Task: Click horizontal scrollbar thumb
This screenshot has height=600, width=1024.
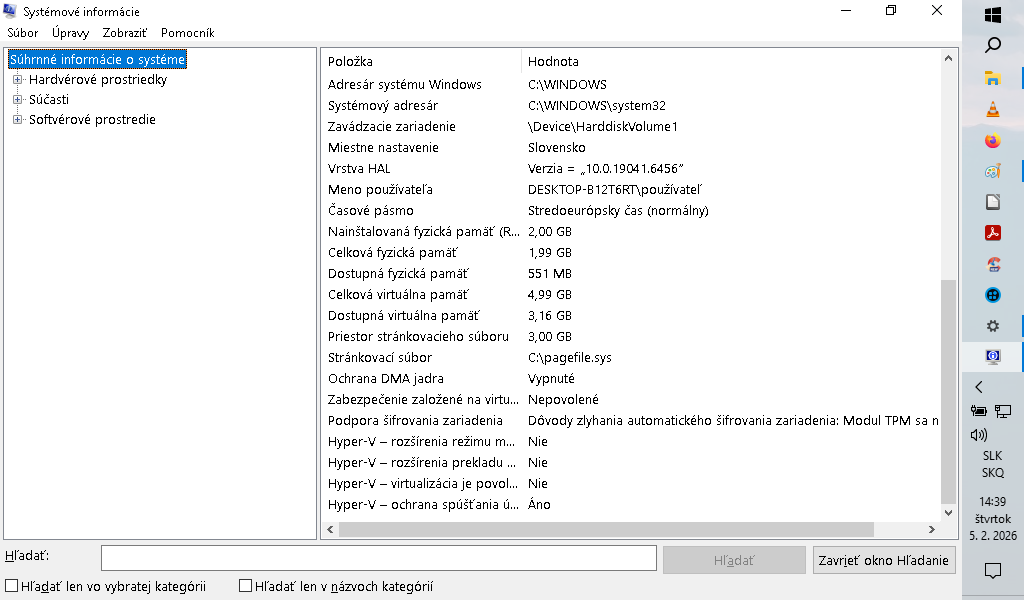Action: click(x=606, y=529)
